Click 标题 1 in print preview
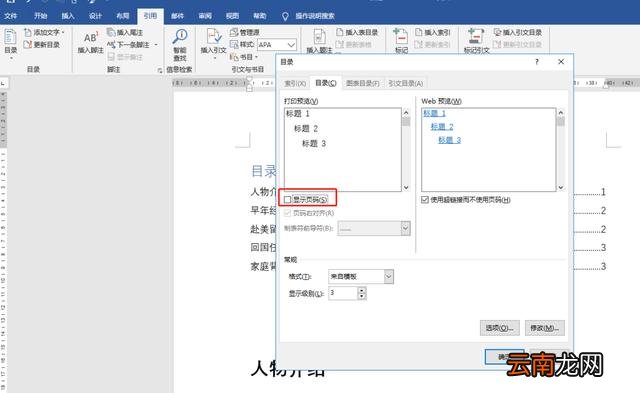The height and width of the screenshot is (393, 640). coord(298,114)
